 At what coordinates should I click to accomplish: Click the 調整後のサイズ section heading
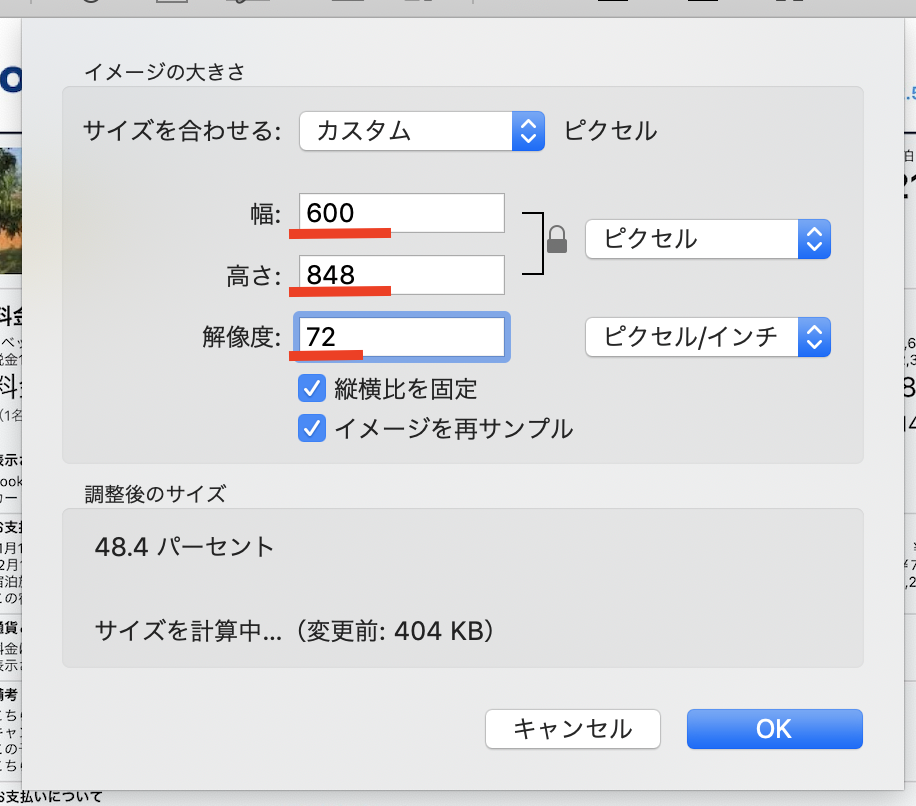click(155, 493)
